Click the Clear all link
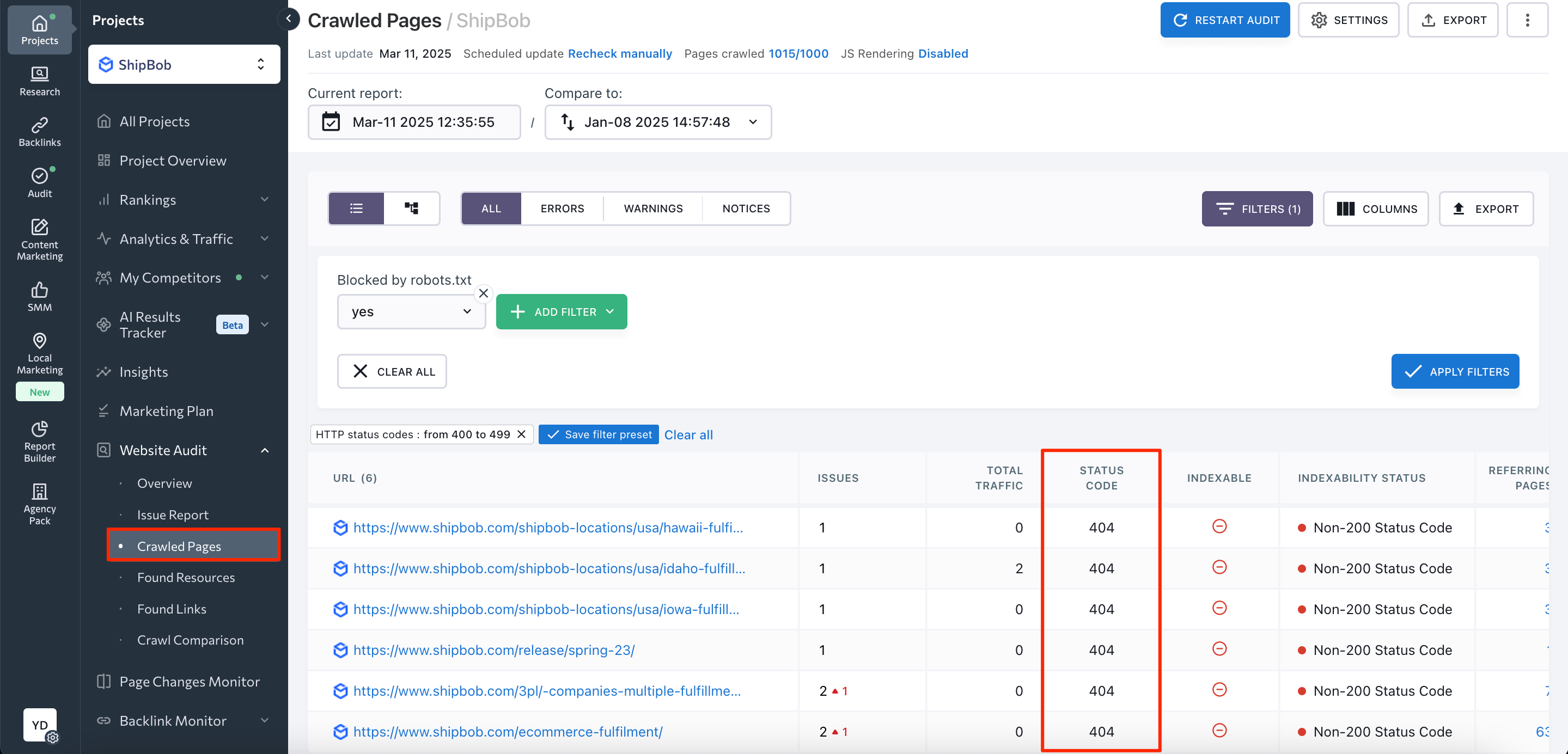Image resolution: width=1568 pixels, height=754 pixels. click(x=688, y=434)
